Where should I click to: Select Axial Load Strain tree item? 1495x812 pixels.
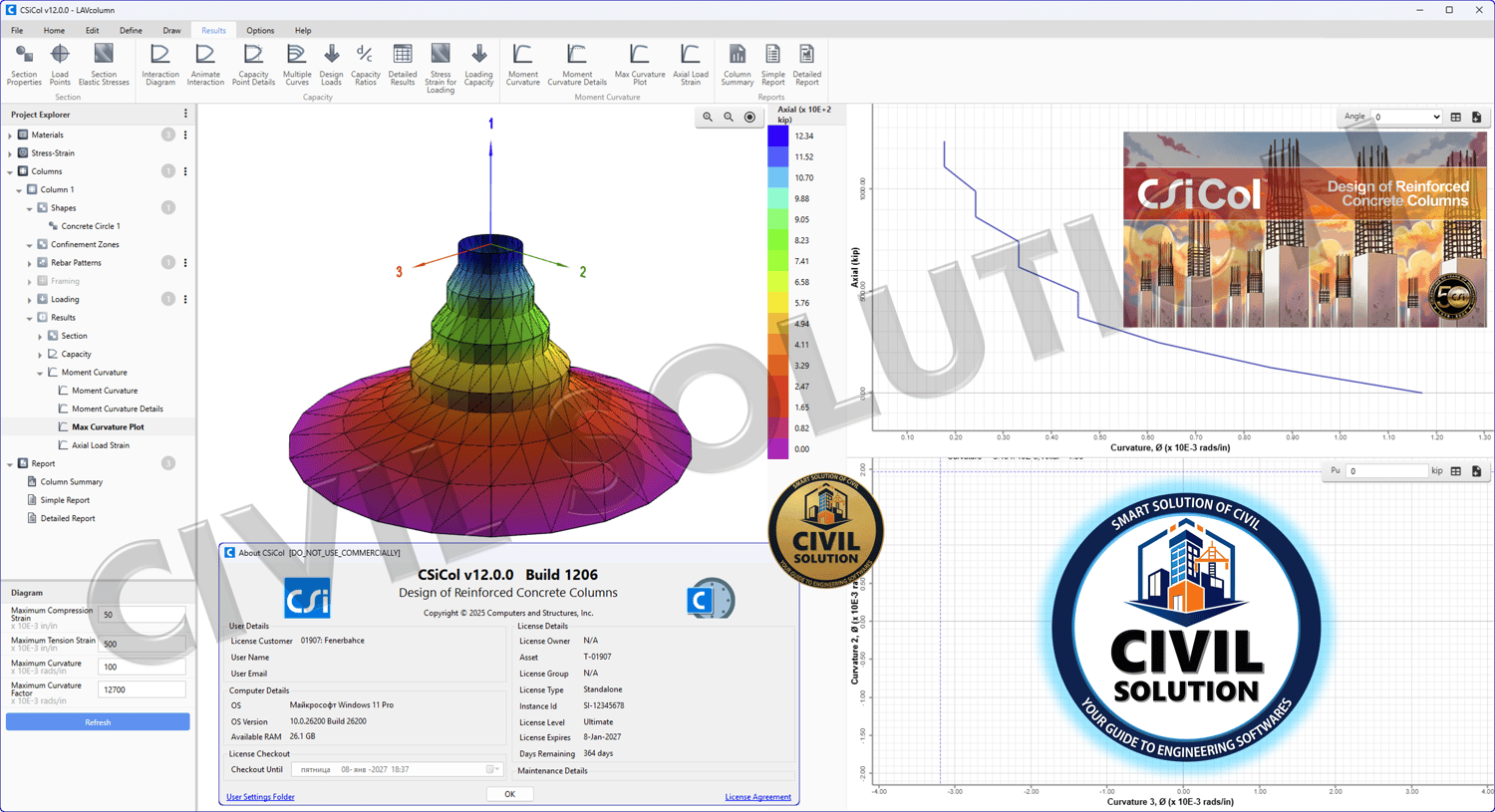click(x=101, y=445)
